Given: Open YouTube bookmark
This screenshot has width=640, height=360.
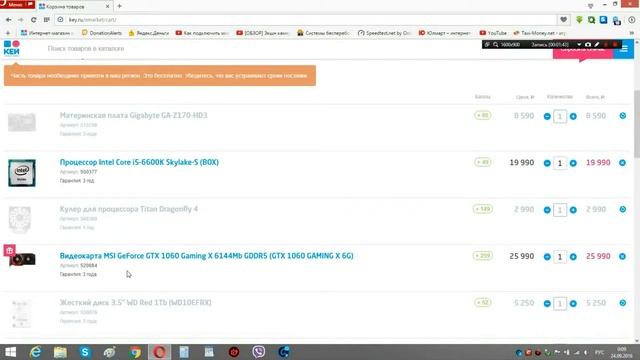Looking at the screenshot, I should tap(493, 33).
